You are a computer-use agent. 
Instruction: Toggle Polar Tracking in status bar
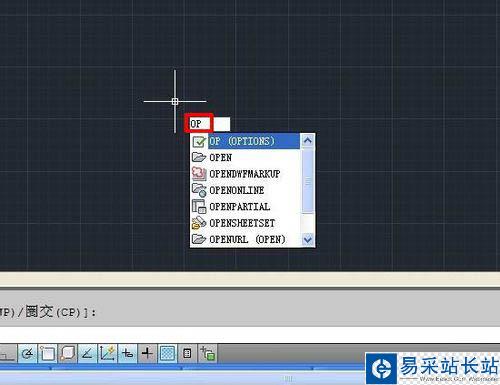[x=28, y=353]
